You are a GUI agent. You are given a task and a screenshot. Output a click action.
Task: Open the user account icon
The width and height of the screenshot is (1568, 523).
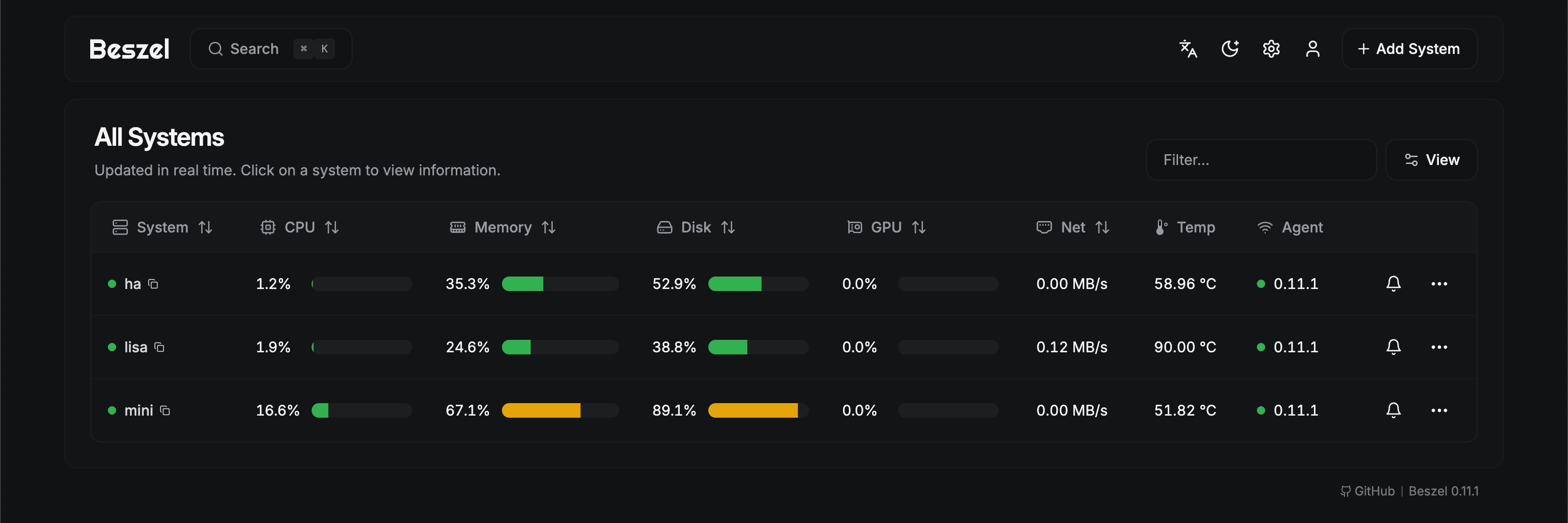(x=1312, y=49)
